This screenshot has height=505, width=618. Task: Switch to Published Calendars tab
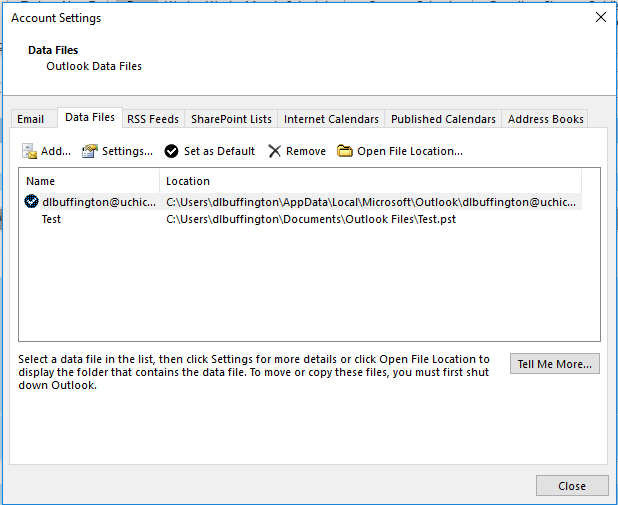443,119
